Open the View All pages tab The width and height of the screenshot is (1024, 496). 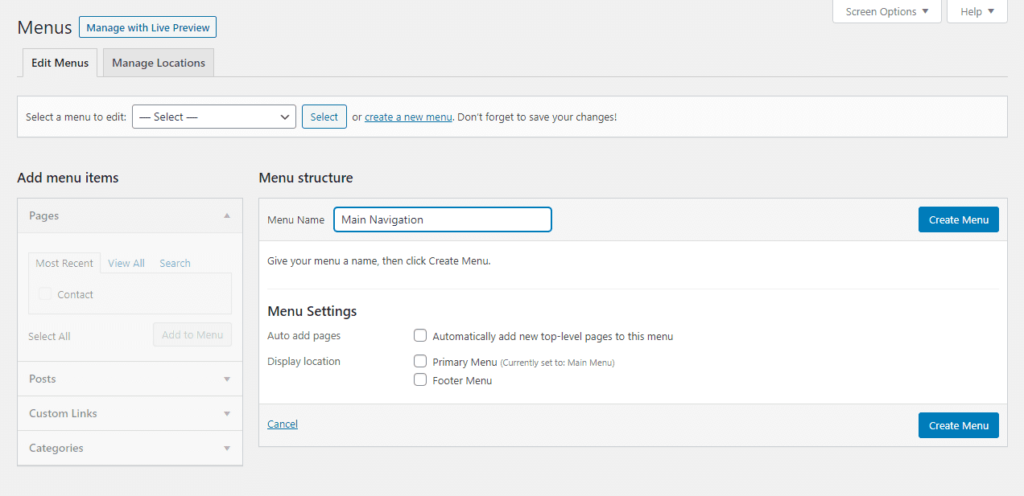(x=126, y=263)
